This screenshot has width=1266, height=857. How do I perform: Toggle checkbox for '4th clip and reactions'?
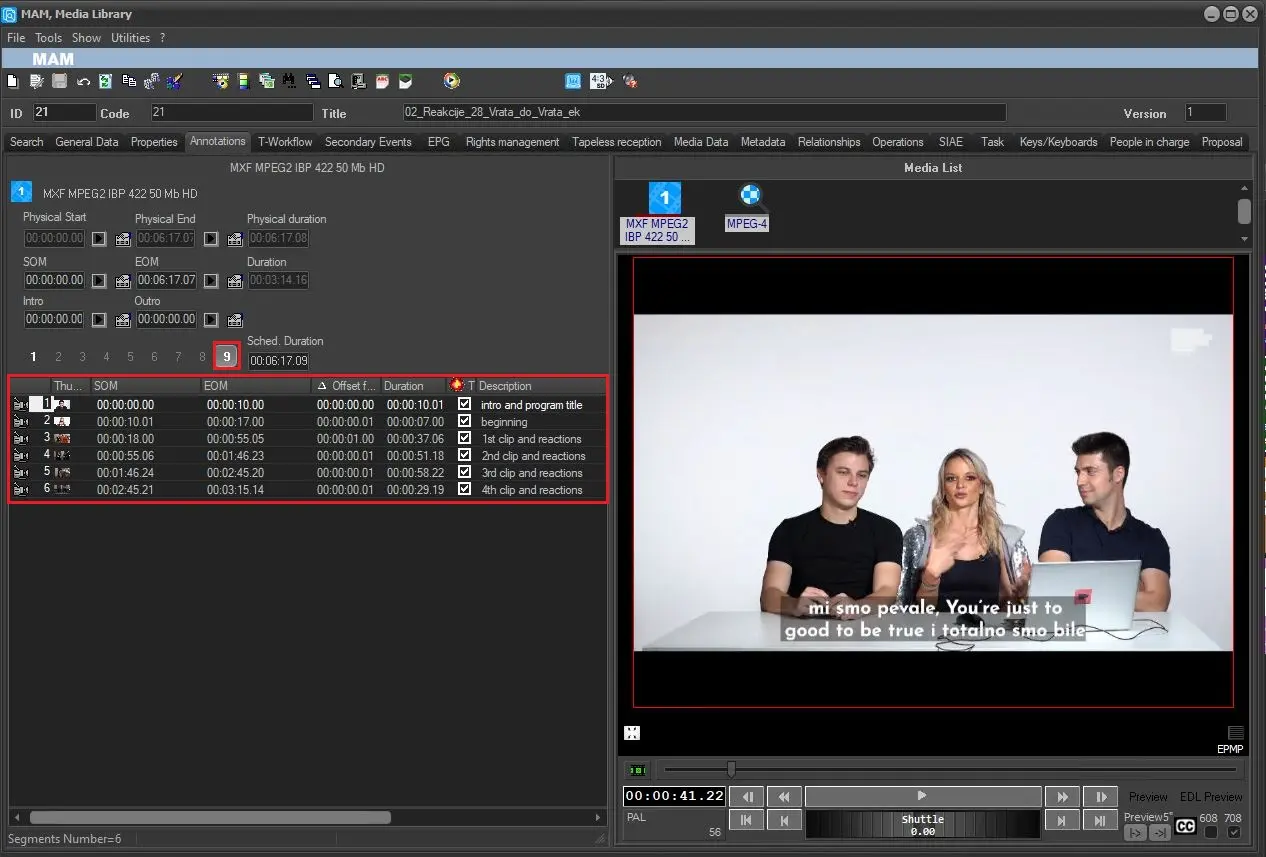[x=464, y=489]
